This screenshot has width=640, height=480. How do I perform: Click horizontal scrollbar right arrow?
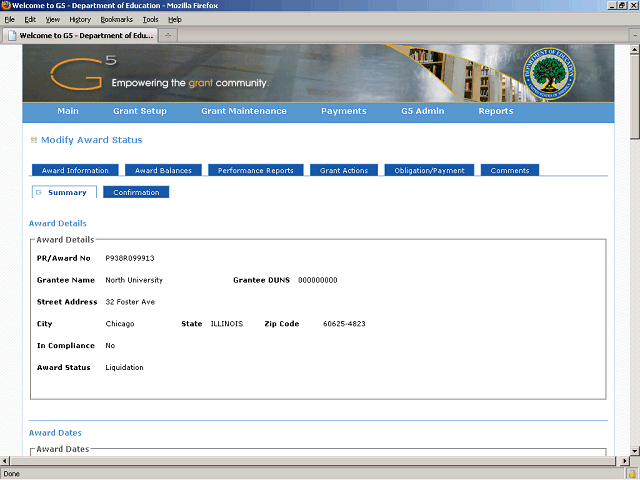(624, 461)
